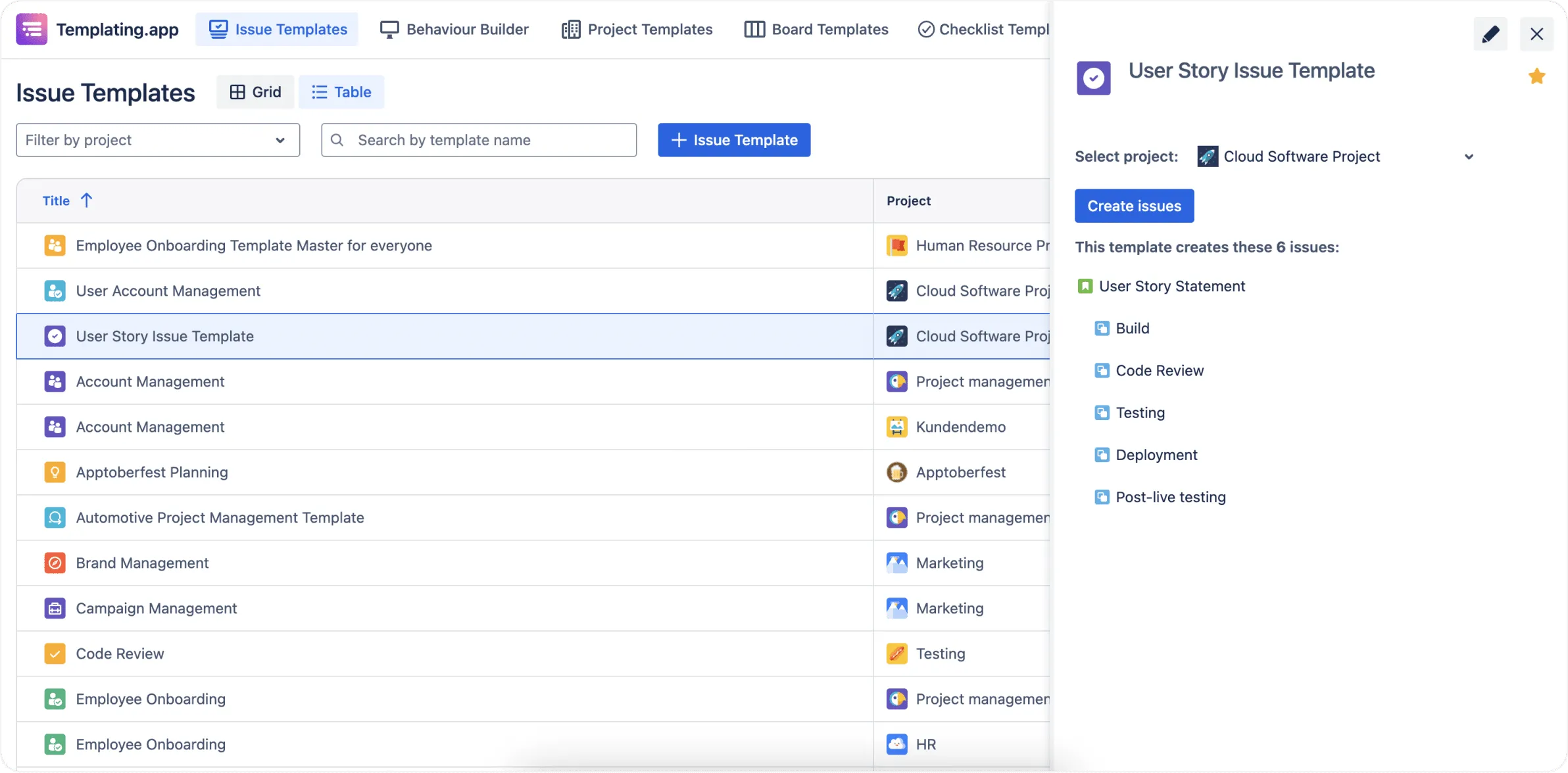Select the Employee Onboarding Template Master row text

coord(254,245)
